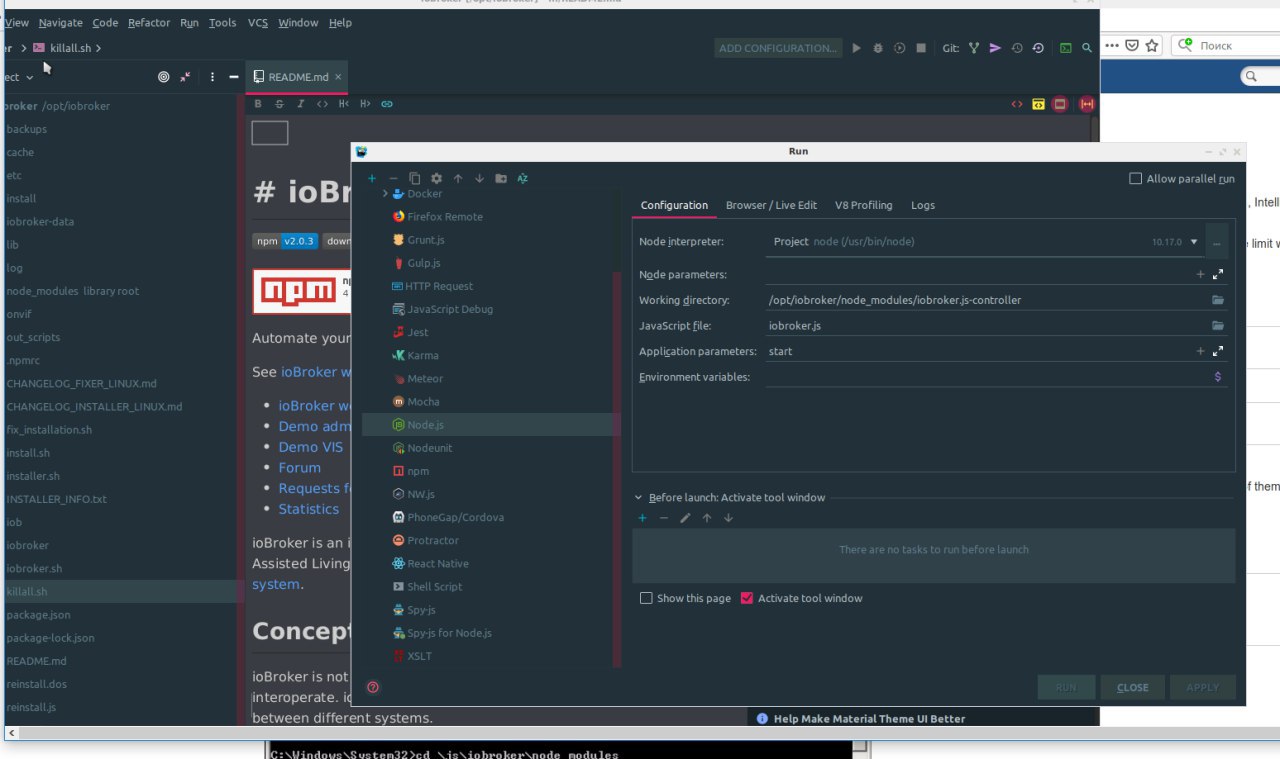The image size is (1280, 759).
Task: Bookmark star icon in Firefox window
Action: [1152, 45]
